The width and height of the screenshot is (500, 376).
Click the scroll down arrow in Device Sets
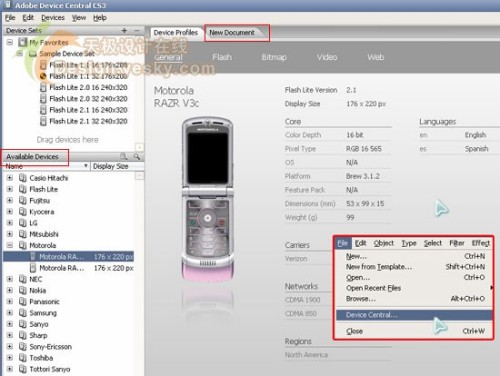[x=140, y=147]
